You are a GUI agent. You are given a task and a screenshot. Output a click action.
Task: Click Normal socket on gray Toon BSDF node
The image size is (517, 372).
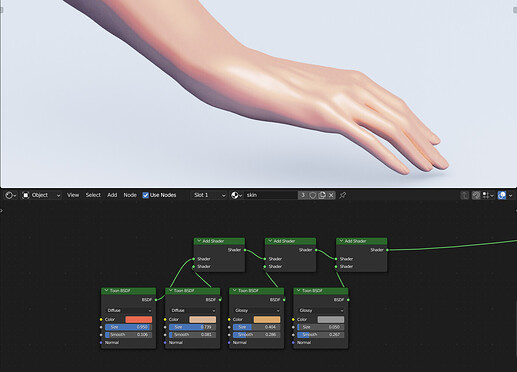coord(293,343)
